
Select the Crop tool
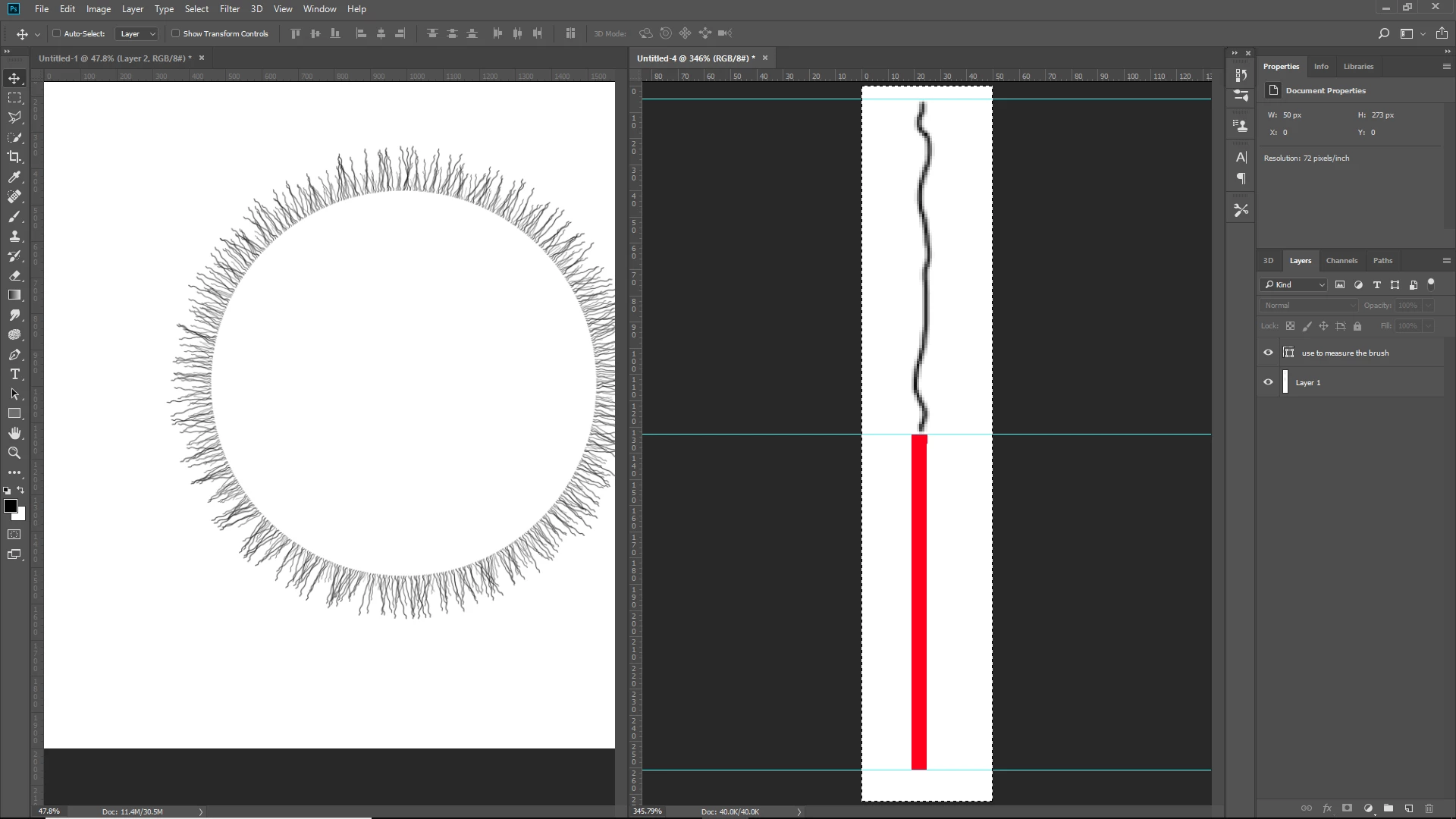click(14, 157)
